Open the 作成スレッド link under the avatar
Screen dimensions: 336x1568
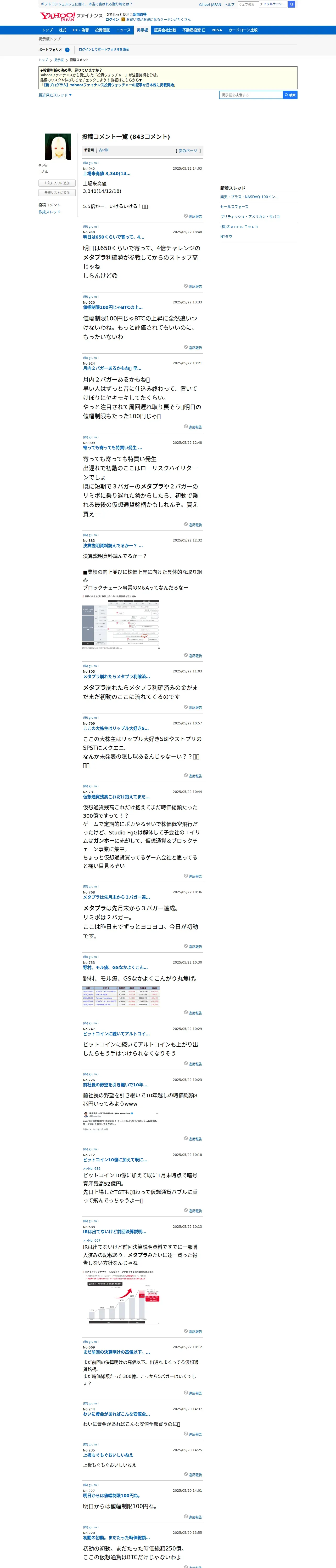49,212
